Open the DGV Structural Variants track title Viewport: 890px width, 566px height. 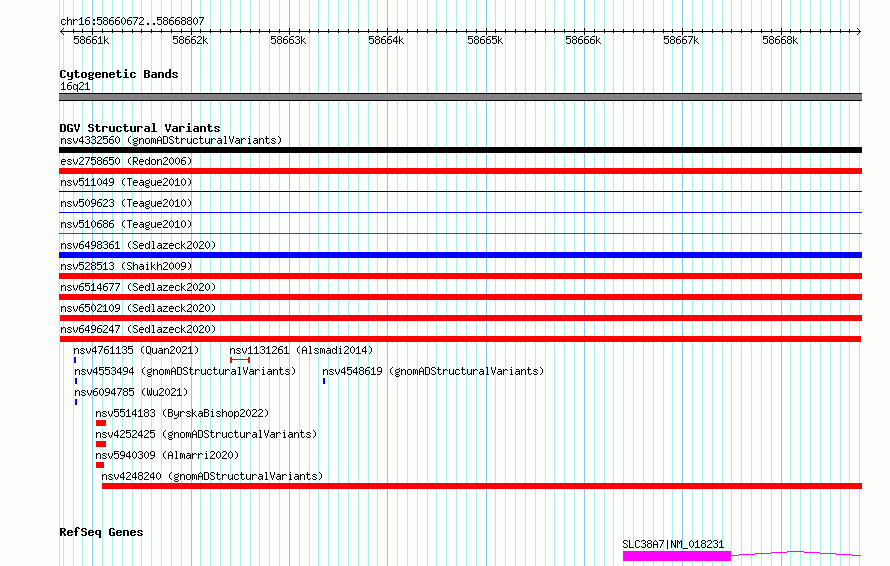pos(140,128)
